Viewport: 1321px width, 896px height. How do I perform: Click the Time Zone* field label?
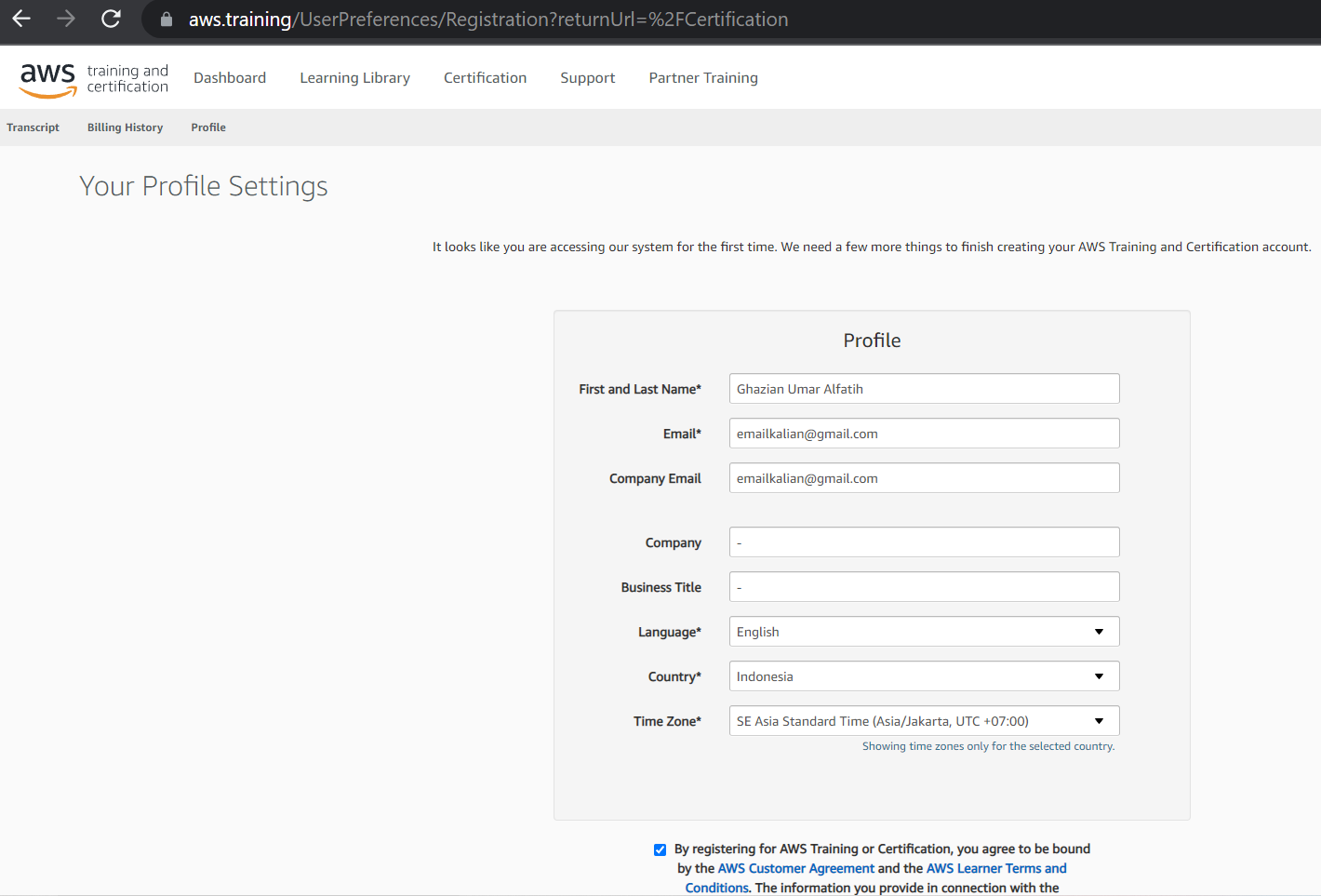click(x=667, y=721)
